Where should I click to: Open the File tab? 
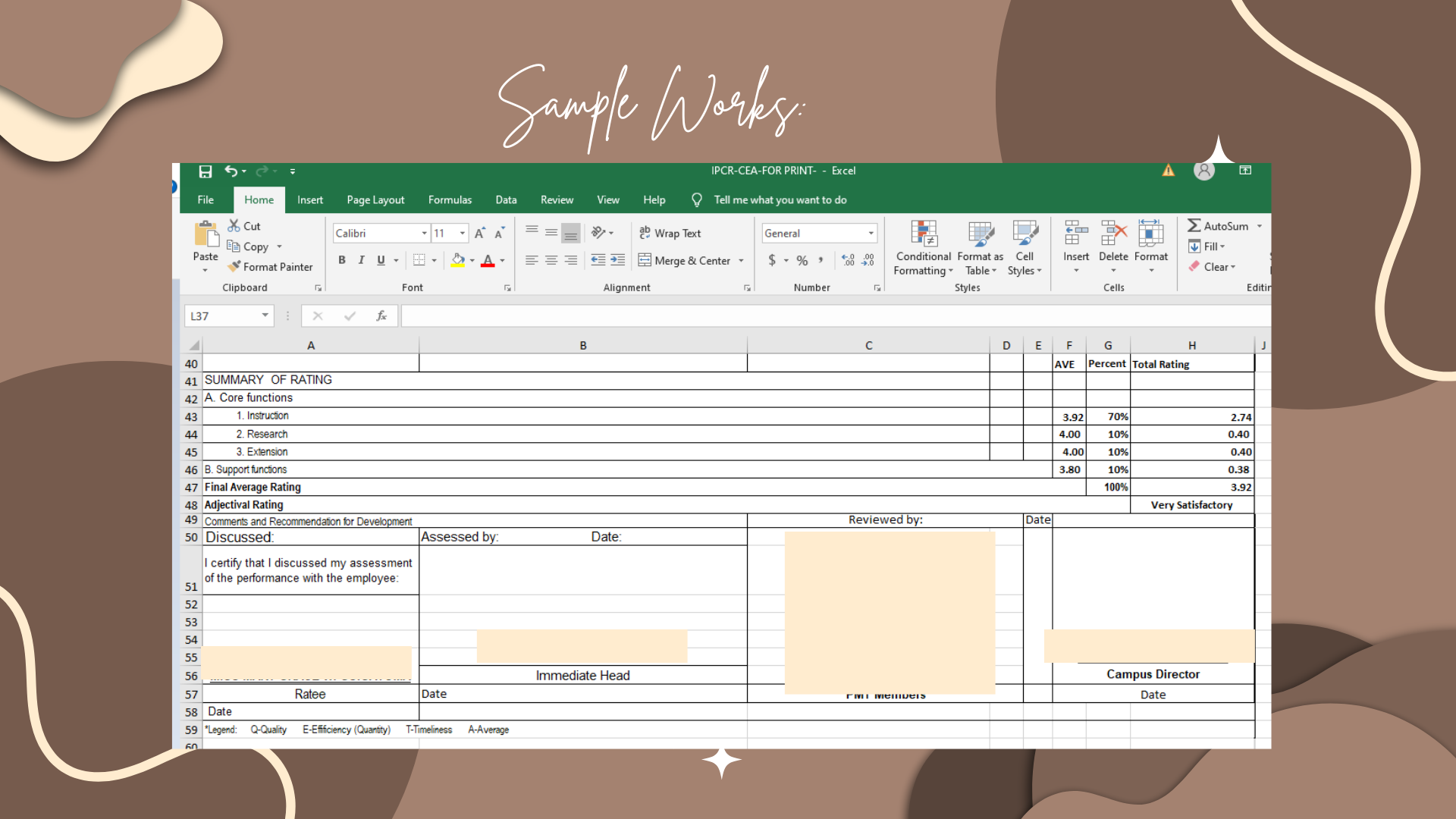[206, 200]
